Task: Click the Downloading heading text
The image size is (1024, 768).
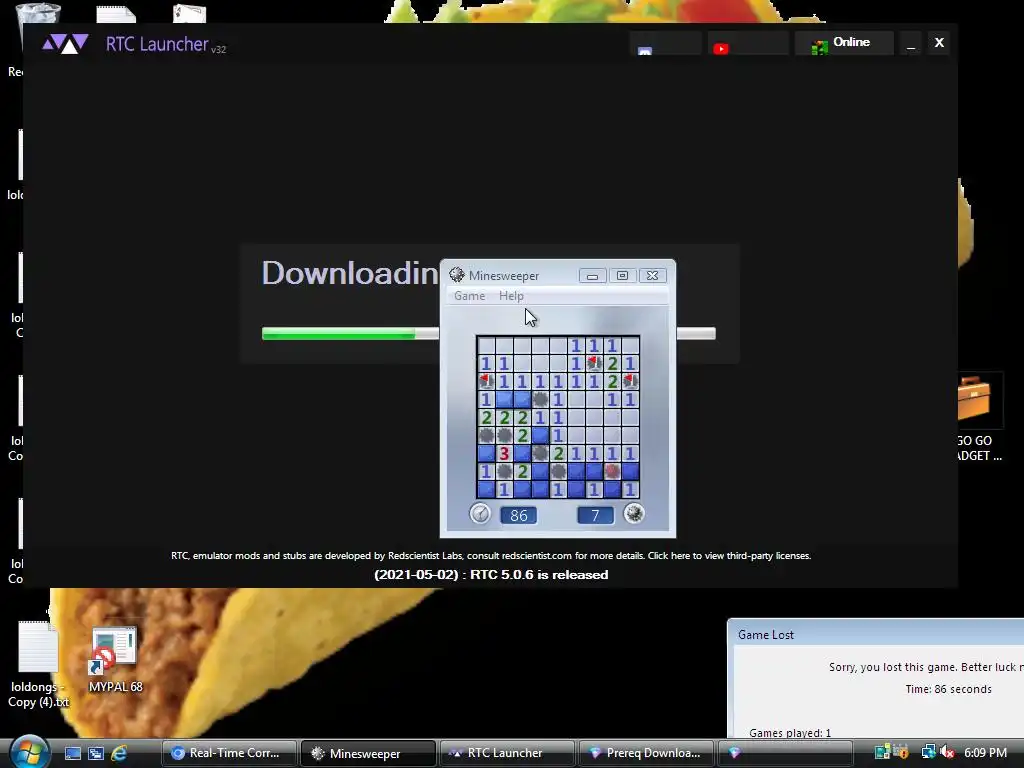Action: pos(350,273)
